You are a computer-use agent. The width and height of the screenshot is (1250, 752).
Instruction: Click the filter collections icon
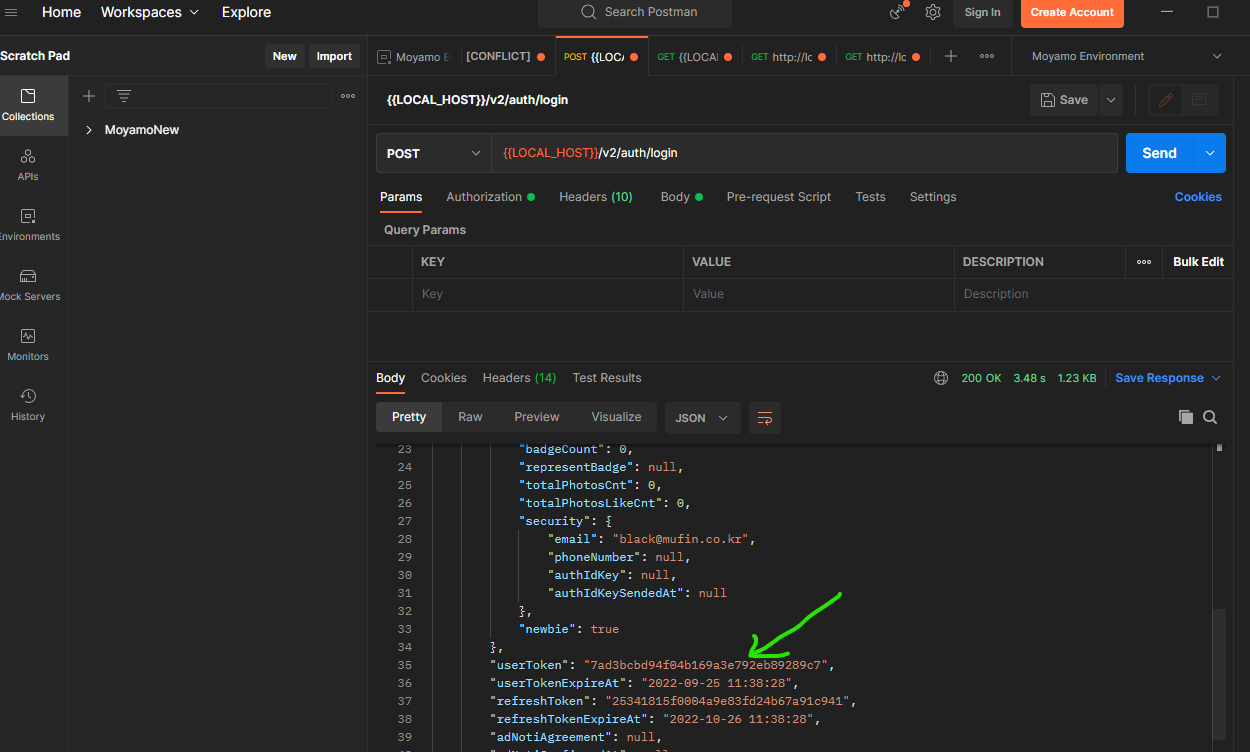(124, 96)
